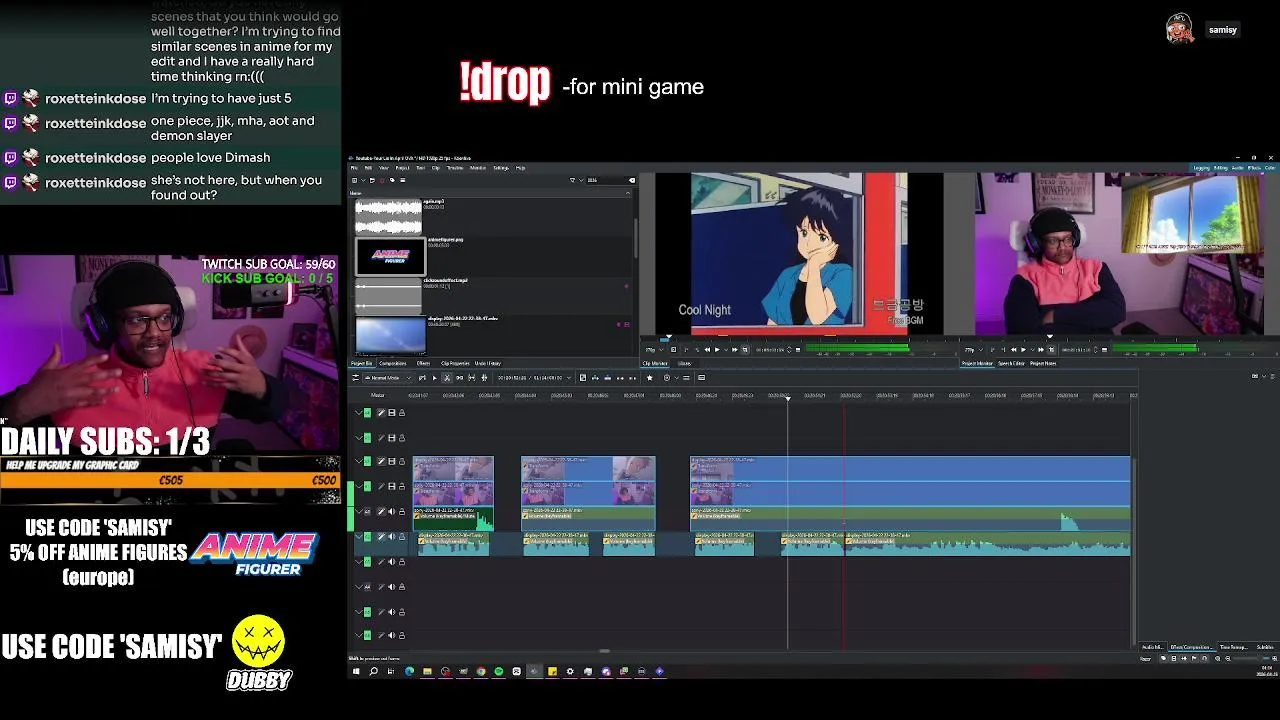Viewport: 1280px width, 720px height.
Task: Open the Chrome taskbar icon
Action: (x=480, y=671)
